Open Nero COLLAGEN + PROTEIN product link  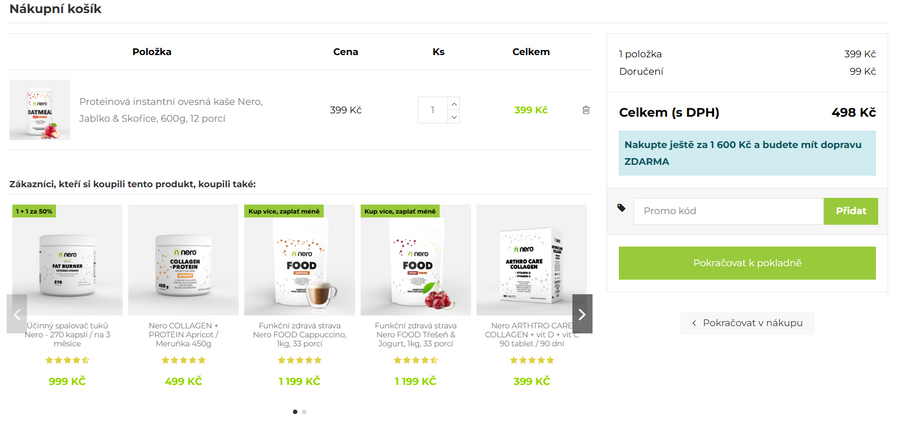click(183, 332)
